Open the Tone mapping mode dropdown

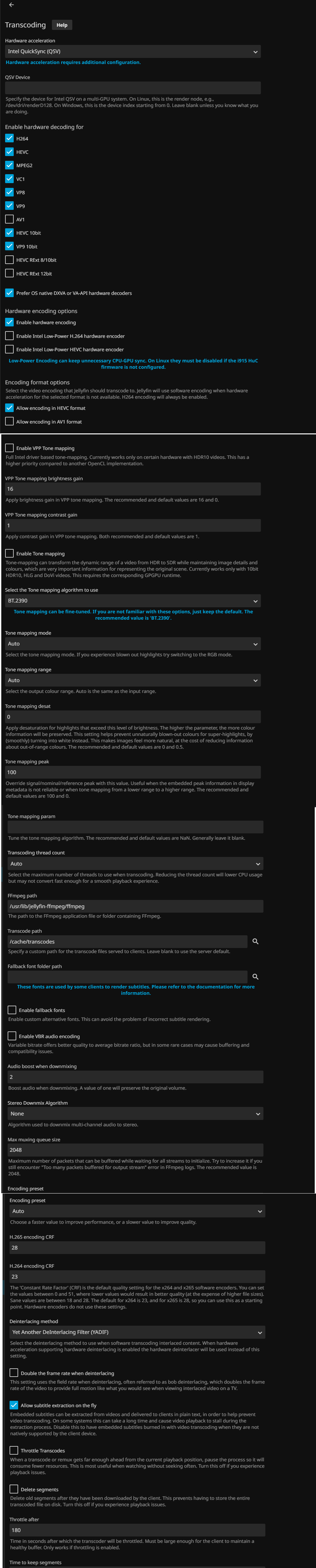133,643
